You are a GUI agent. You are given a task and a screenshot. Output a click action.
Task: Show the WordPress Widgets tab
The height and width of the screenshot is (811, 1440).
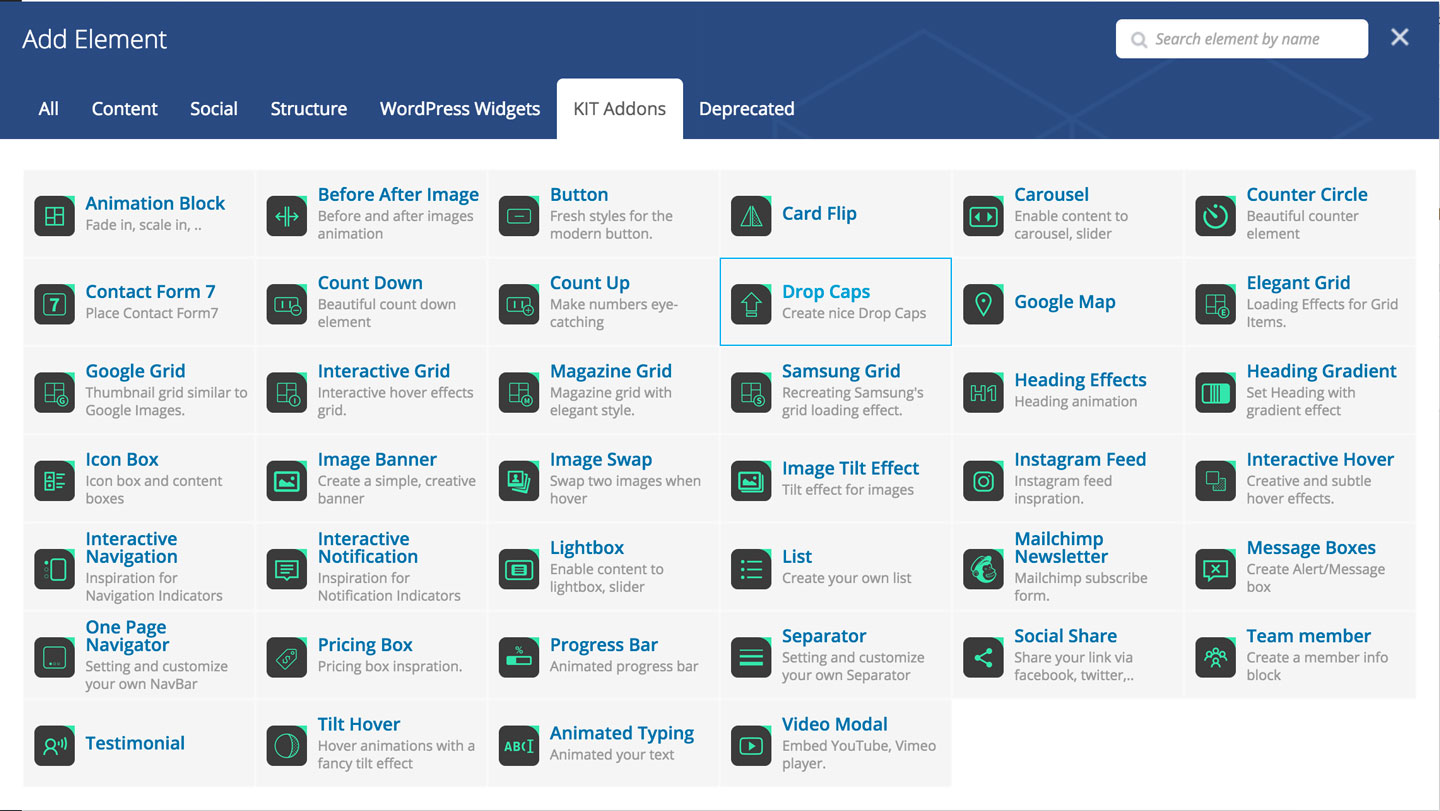coord(460,109)
